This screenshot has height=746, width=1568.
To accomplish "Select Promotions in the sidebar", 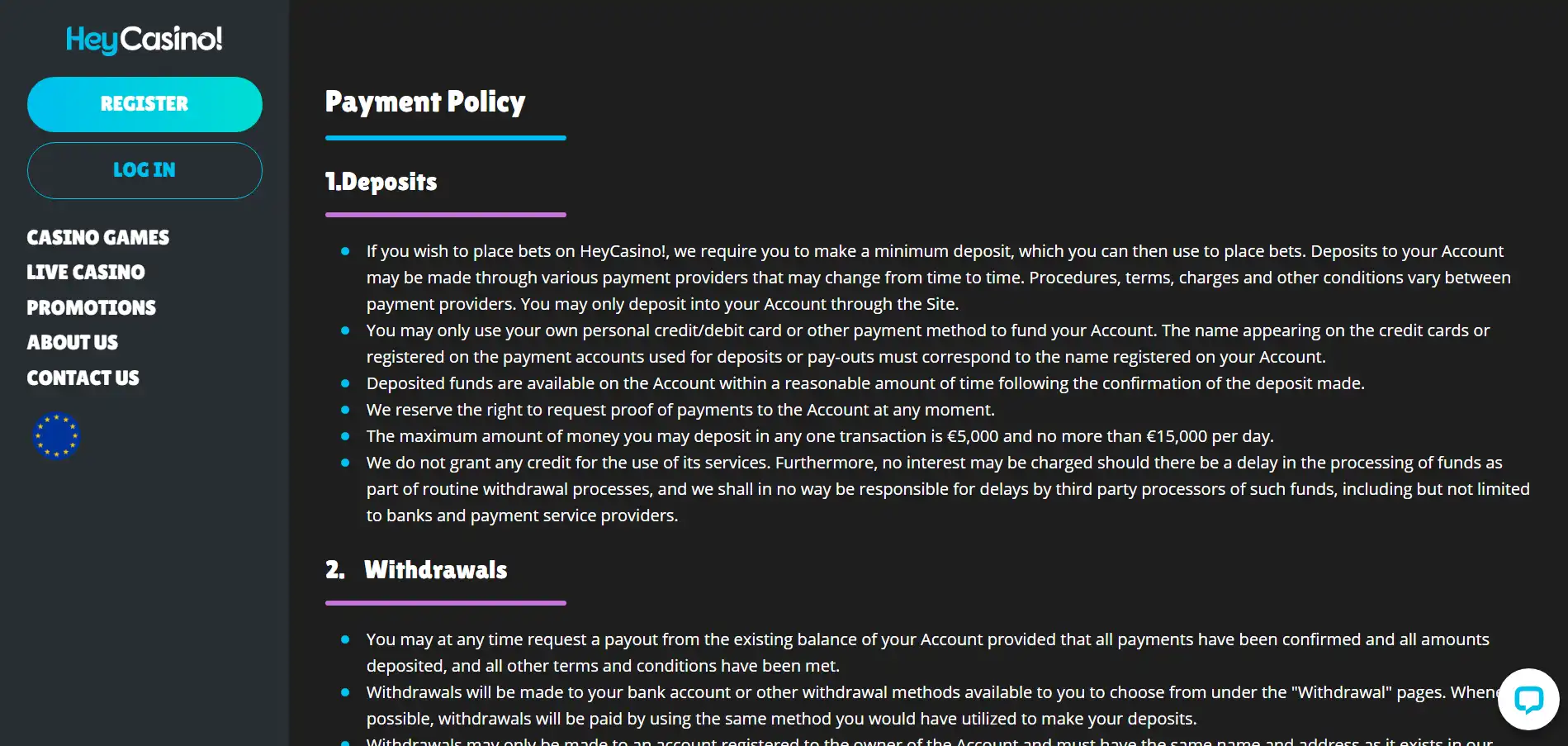I will point(92,308).
